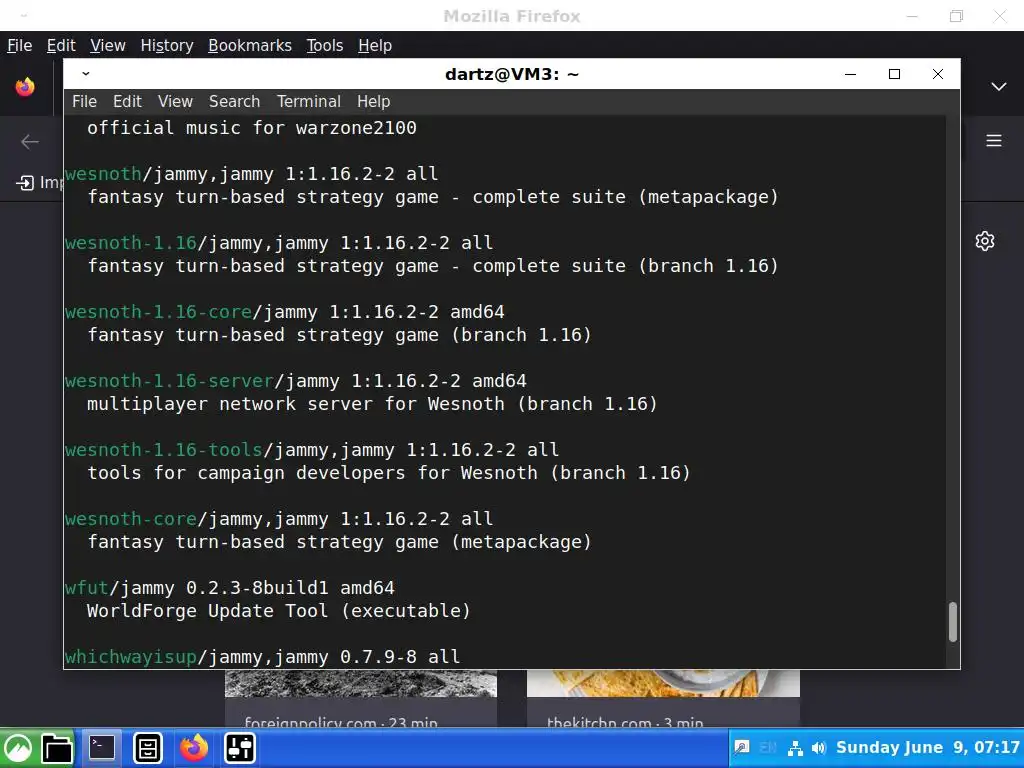Open Firefox History menu
Screen dimensions: 1024x768
pyautogui.click(x=167, y=46)
